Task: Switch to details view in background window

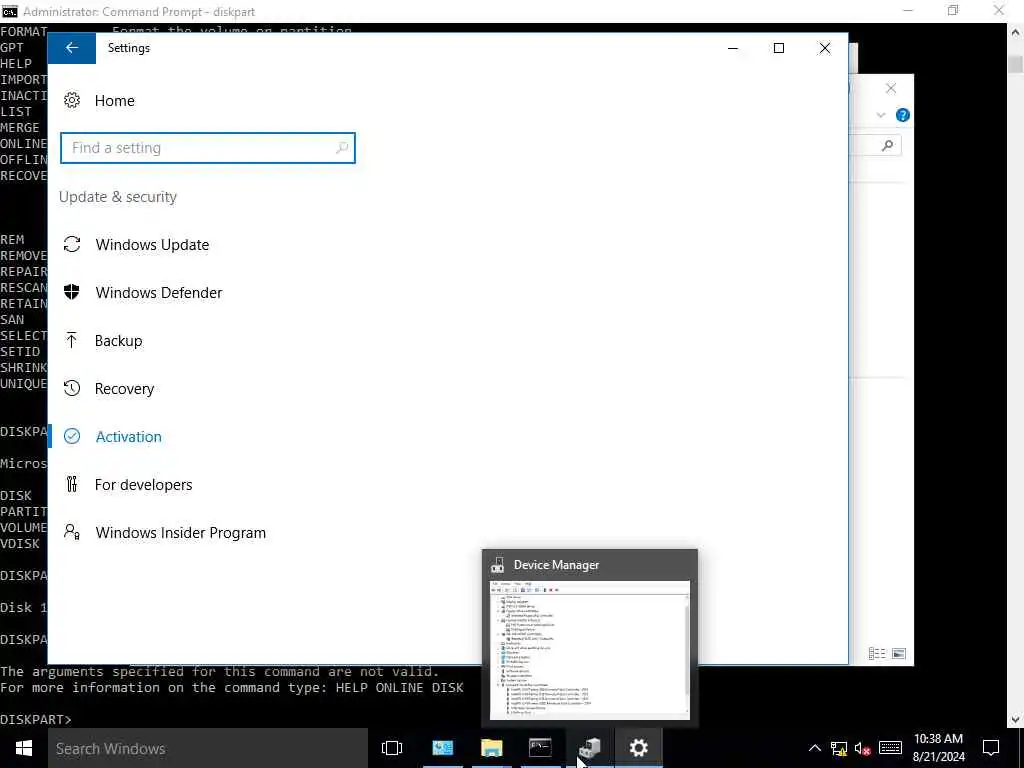Action: (876, 654)
